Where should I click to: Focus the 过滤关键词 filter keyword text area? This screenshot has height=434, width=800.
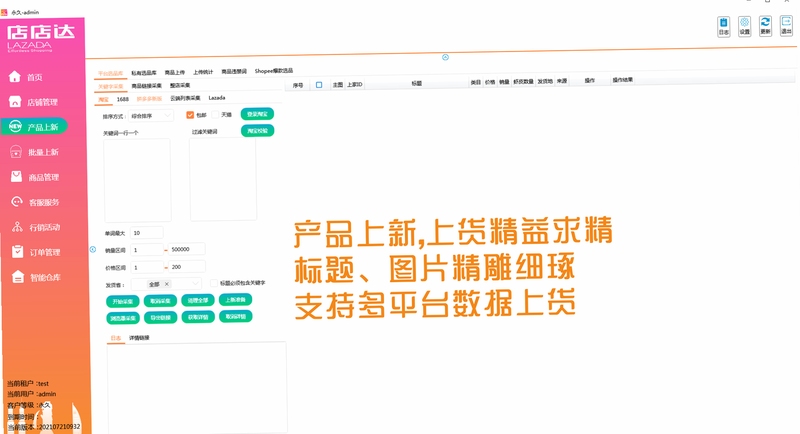point(223,179)
